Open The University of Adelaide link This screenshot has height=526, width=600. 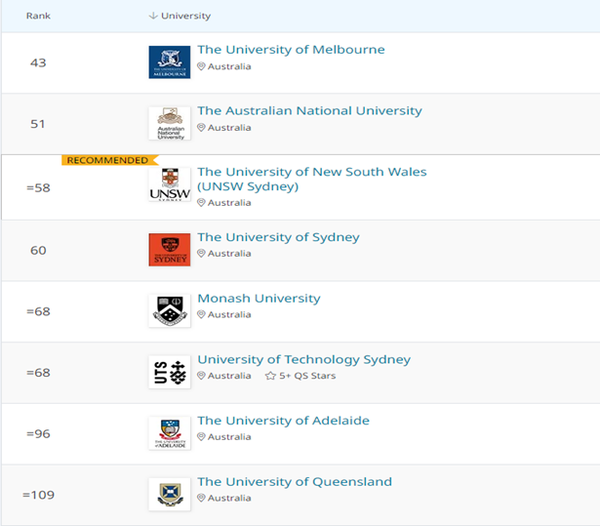pos(283,421)
